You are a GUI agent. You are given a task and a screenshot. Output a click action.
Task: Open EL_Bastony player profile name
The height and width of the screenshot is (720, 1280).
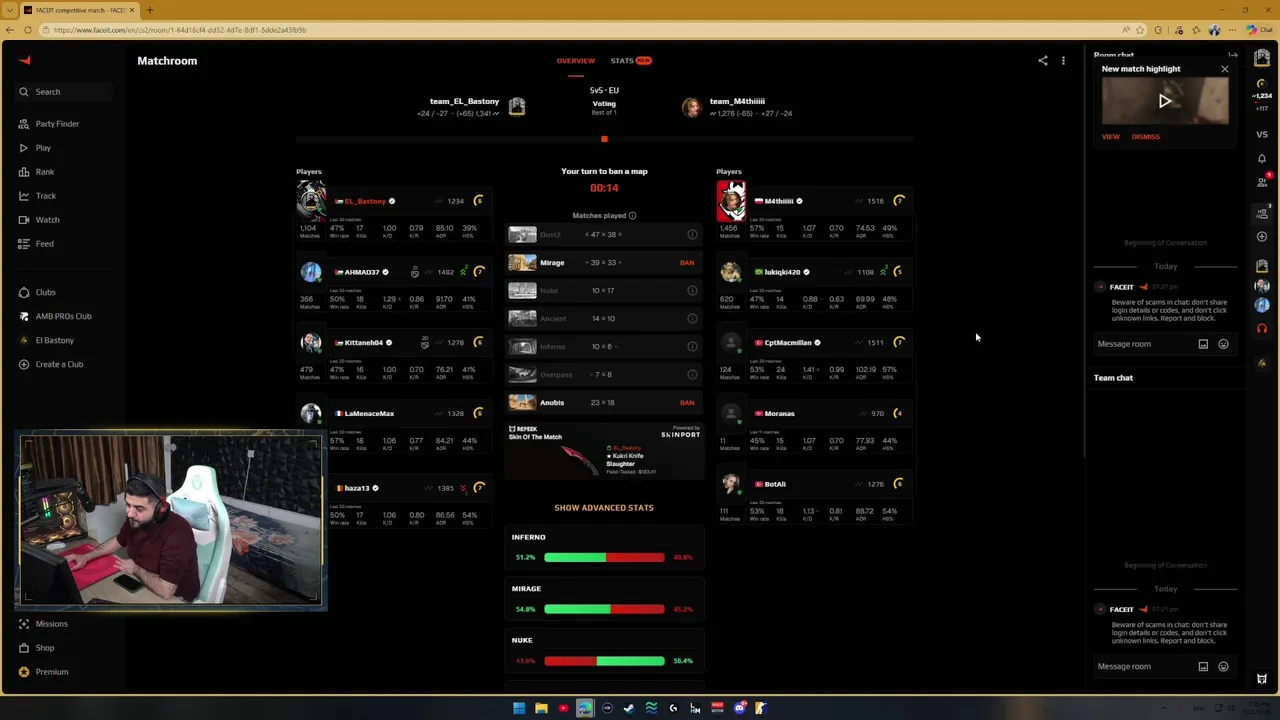pyautogui.click(x=365, y=202)
